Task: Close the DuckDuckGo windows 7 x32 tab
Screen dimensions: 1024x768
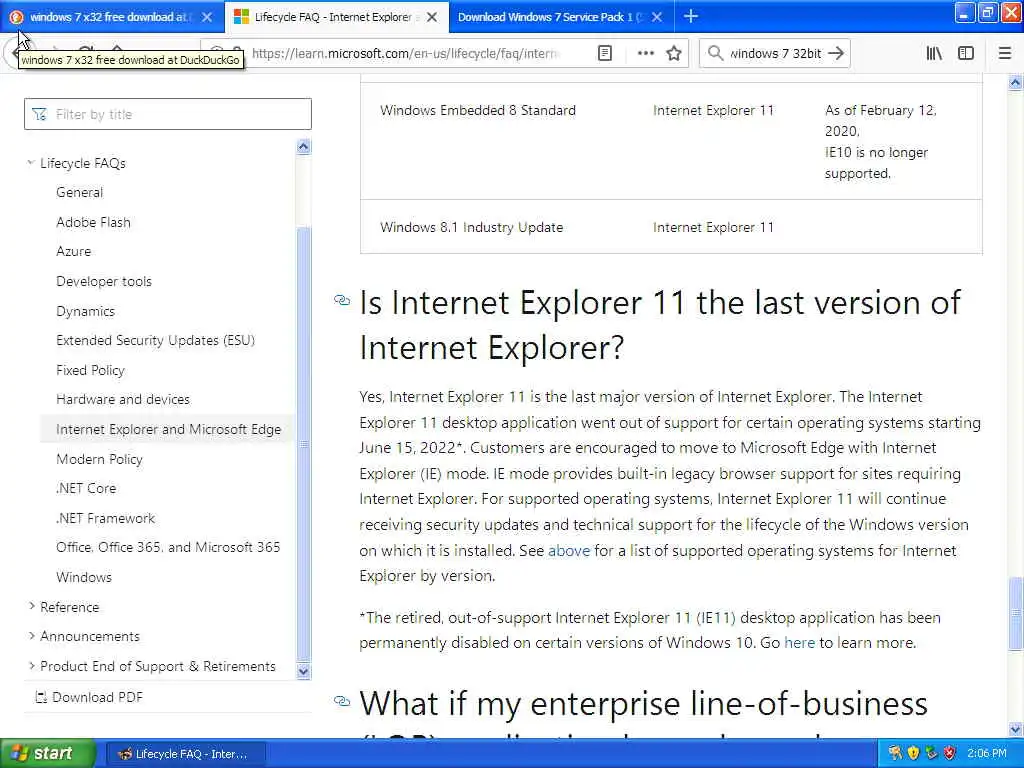Action: pos(207,17)
